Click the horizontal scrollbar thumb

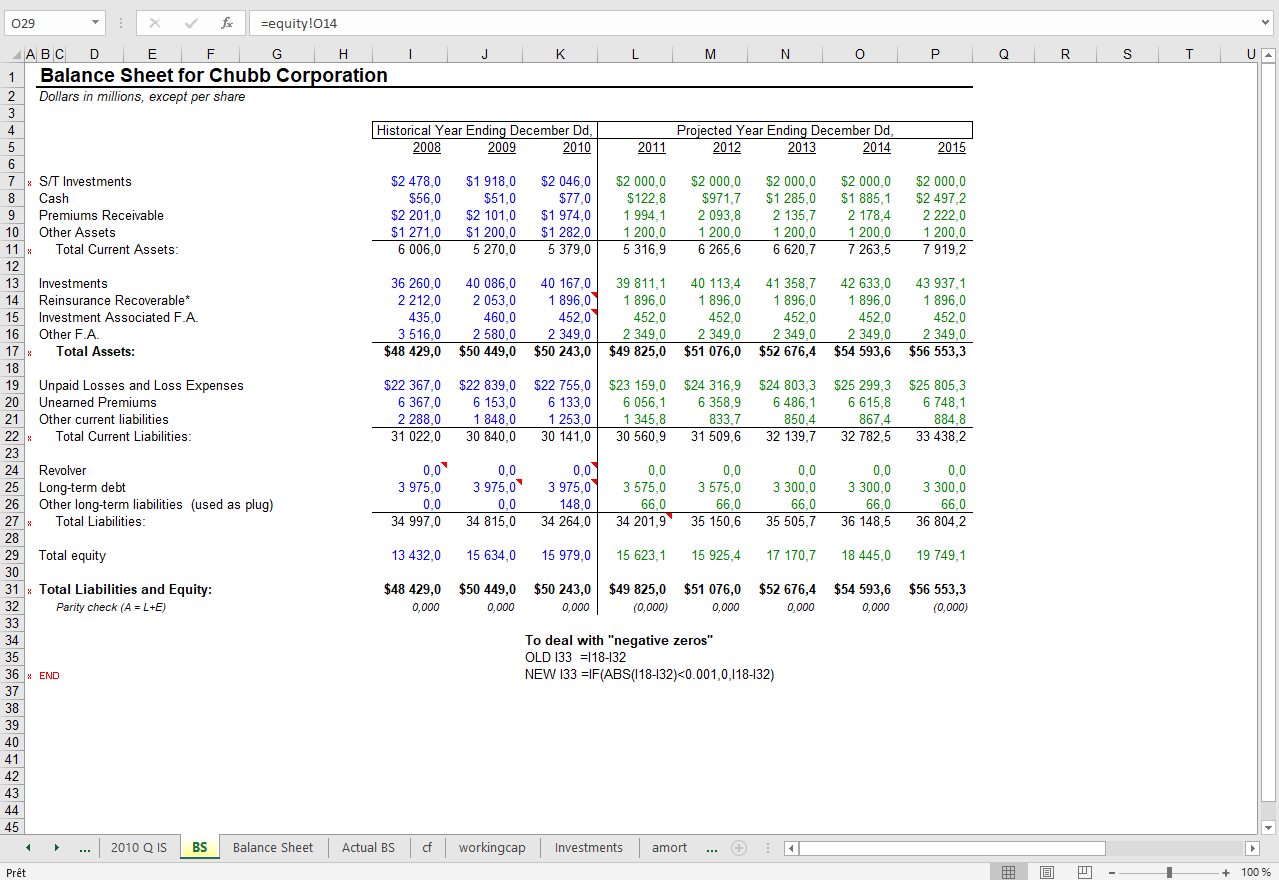click(x=951, y=848)
